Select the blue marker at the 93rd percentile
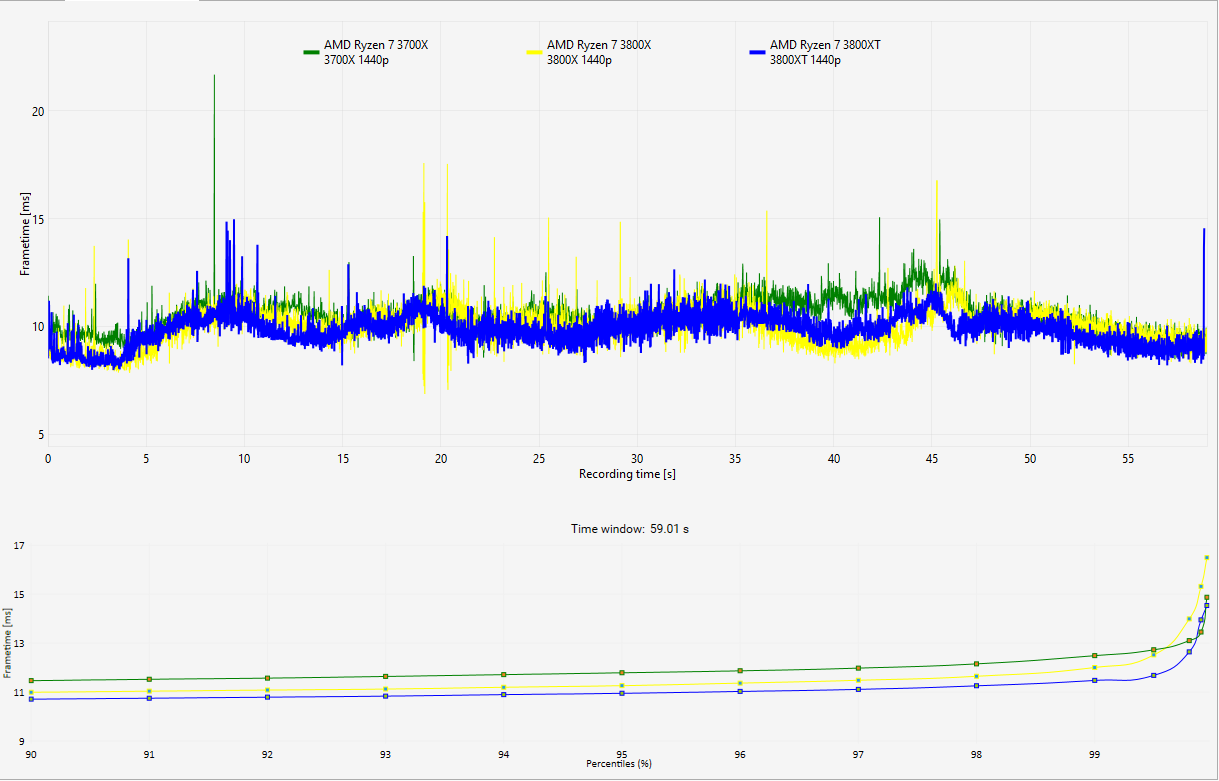 coord(385,695)
